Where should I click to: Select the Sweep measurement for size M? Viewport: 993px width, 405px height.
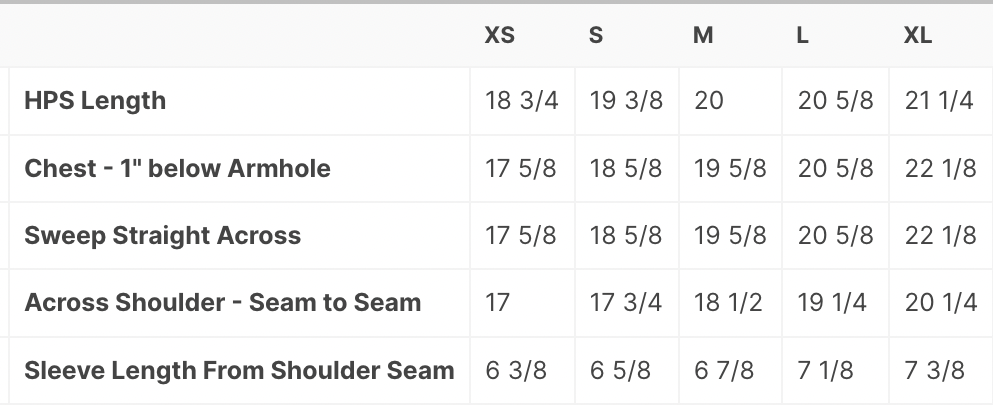730,236
